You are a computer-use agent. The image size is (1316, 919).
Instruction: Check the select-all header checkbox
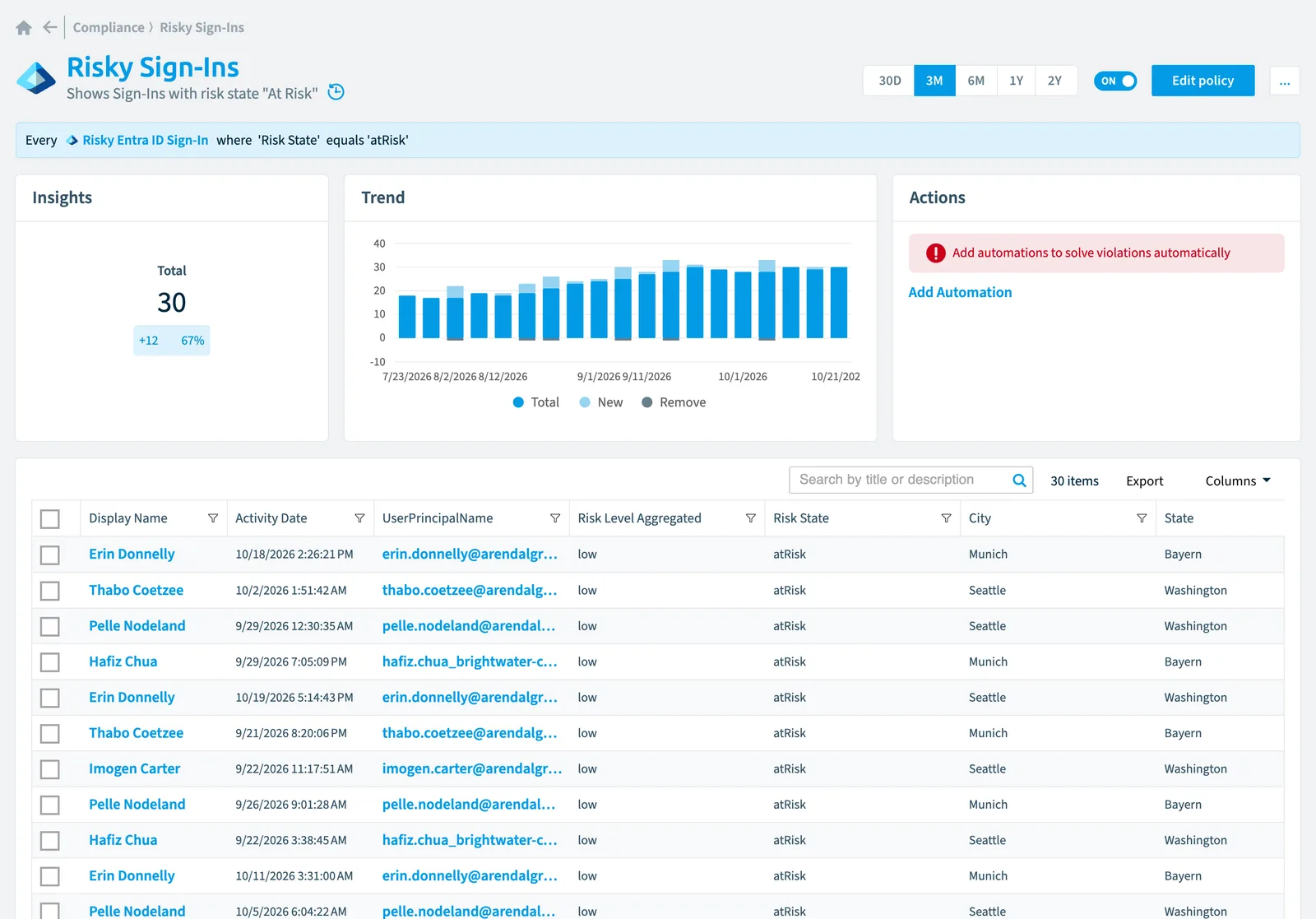tap(50, 519)
